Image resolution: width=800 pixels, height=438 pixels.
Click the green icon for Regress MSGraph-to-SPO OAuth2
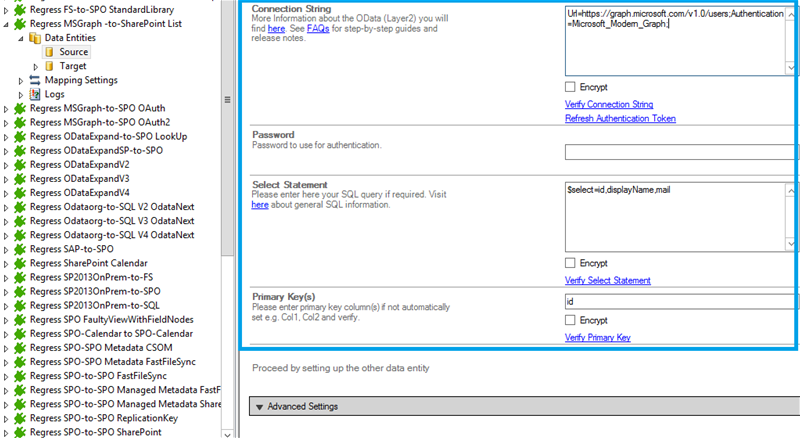[20, 122]
